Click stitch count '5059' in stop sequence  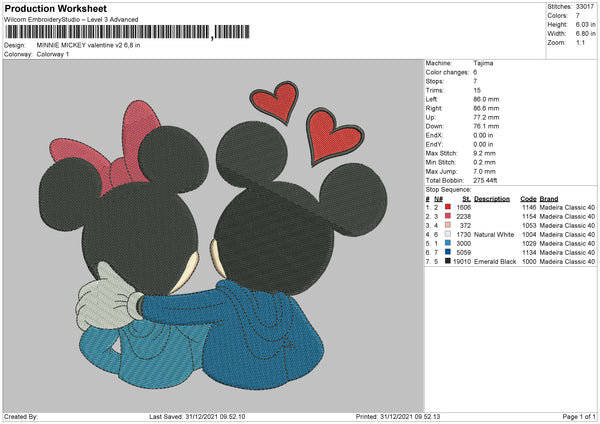point(463,253)
